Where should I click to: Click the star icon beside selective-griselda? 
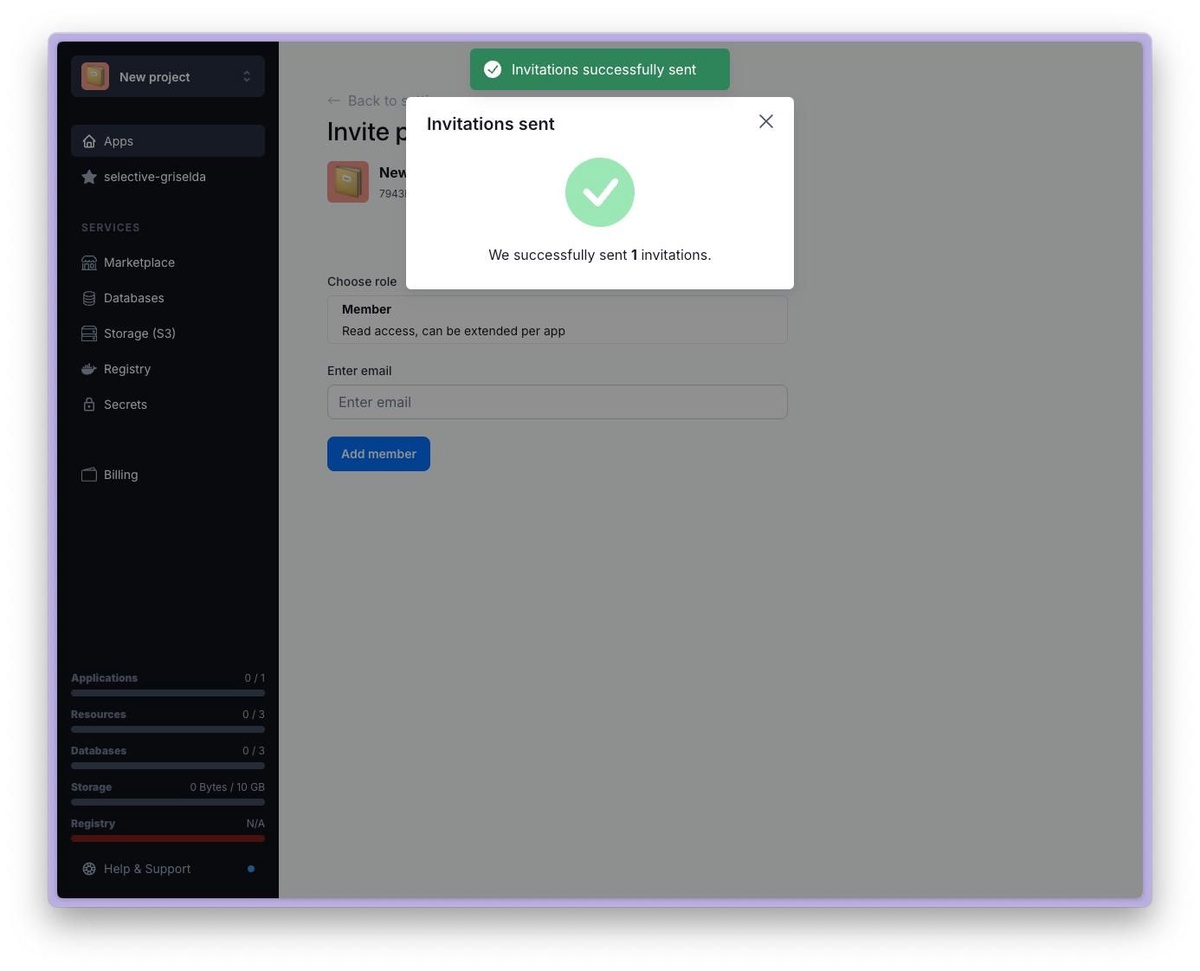click(89, 177)
